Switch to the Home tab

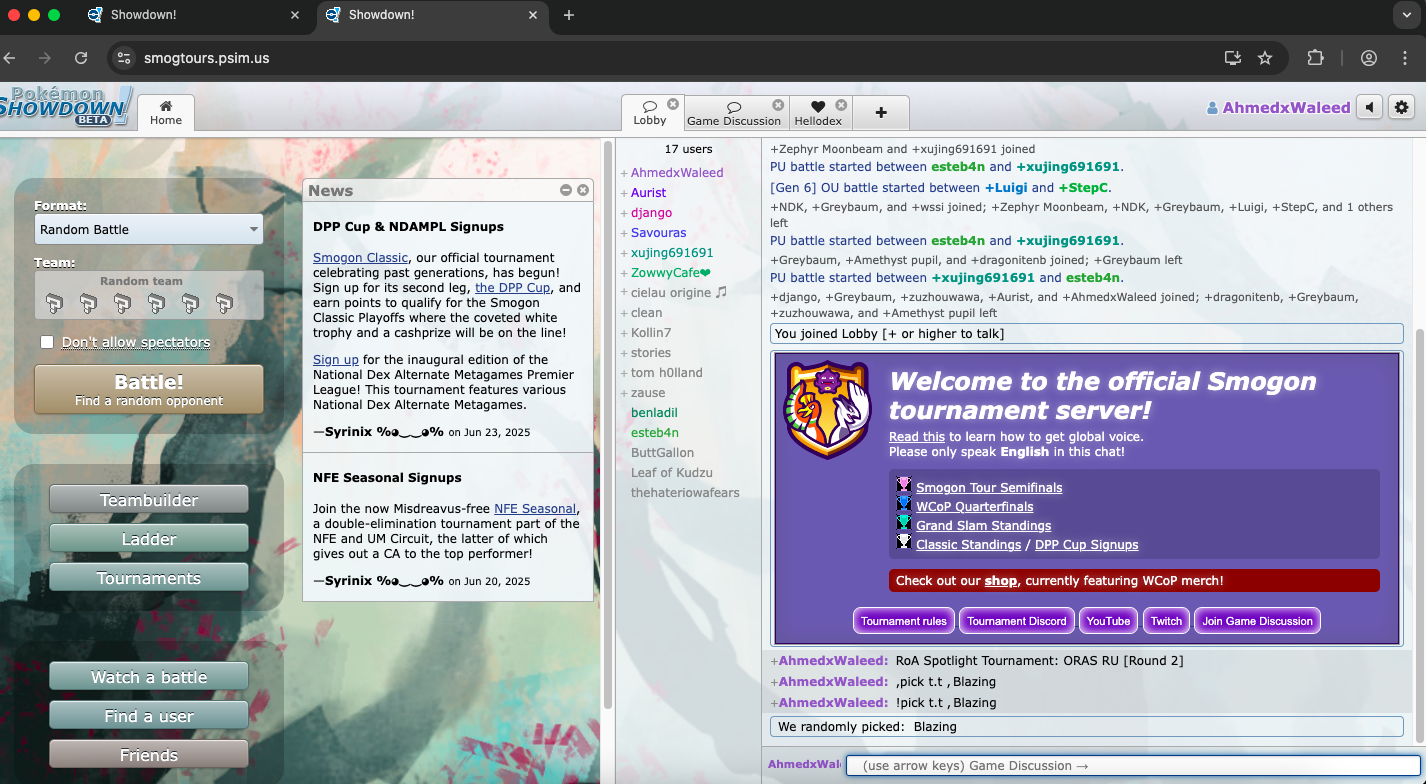166,113
